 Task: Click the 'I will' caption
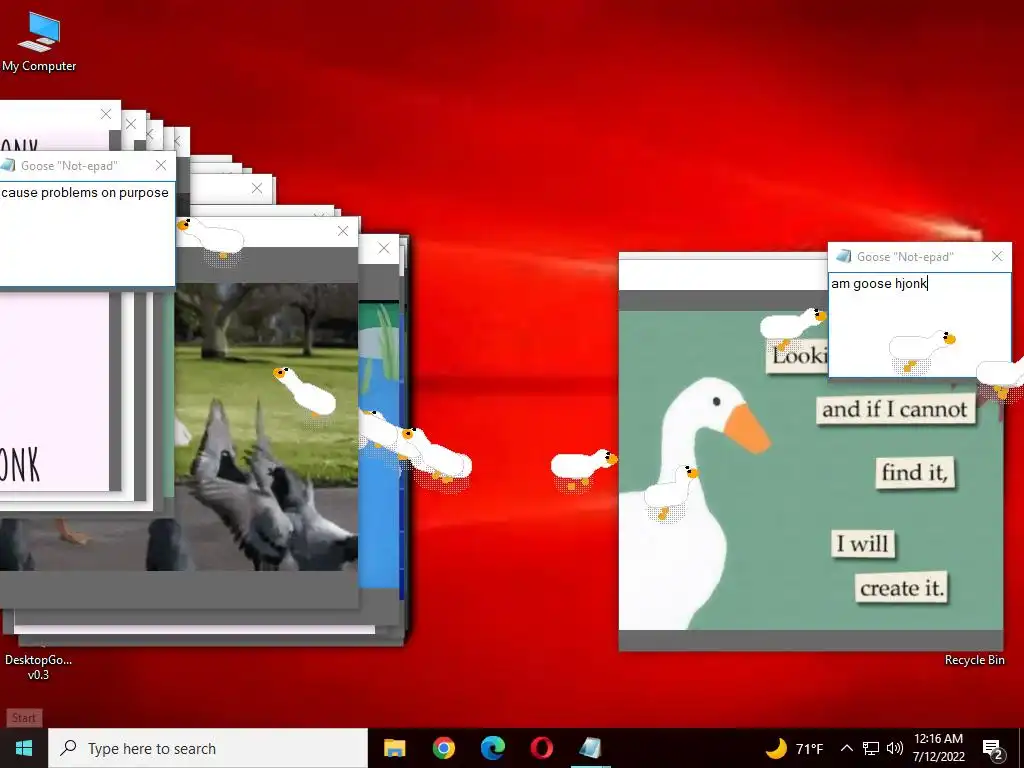coord(863,543)
